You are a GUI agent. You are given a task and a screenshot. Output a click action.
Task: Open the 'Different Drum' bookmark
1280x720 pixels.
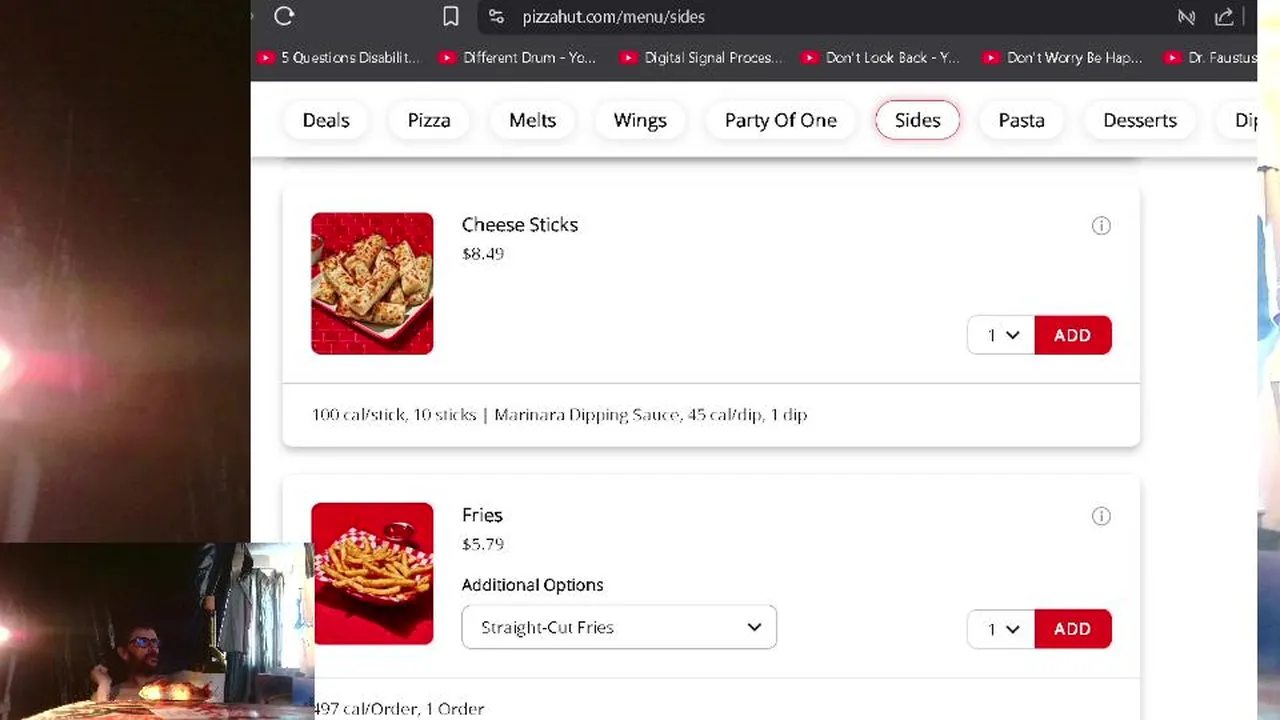tap(518, 58)
